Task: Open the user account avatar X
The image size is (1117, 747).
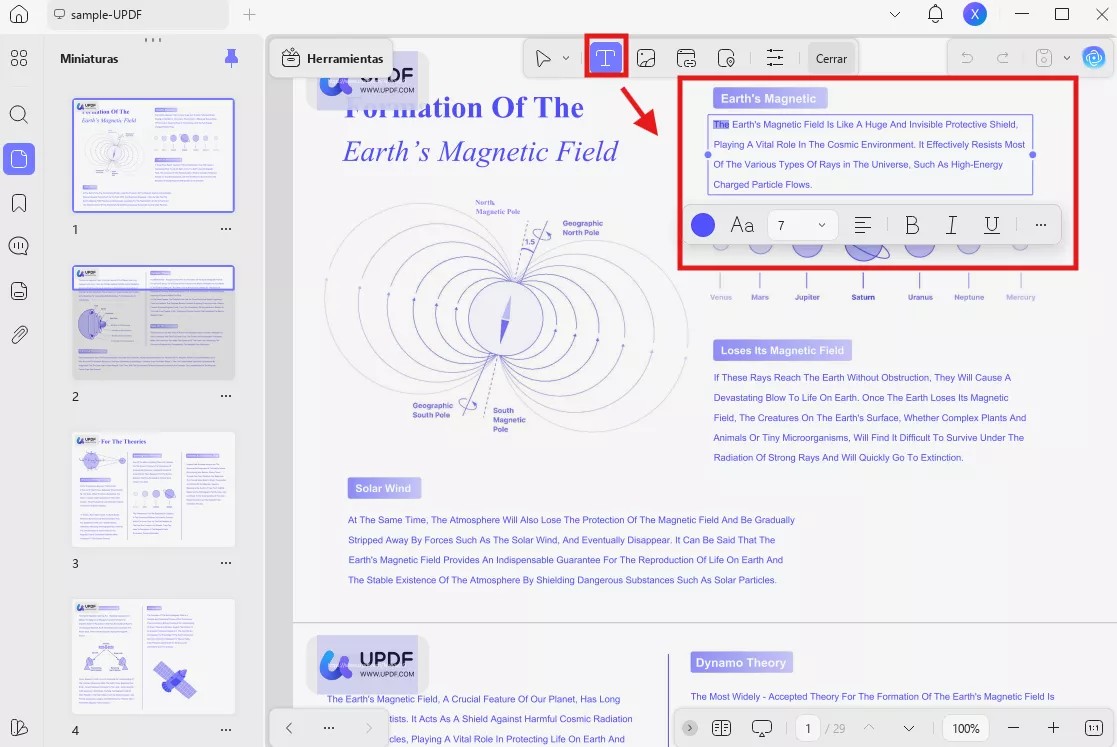Action: point(975,14)
